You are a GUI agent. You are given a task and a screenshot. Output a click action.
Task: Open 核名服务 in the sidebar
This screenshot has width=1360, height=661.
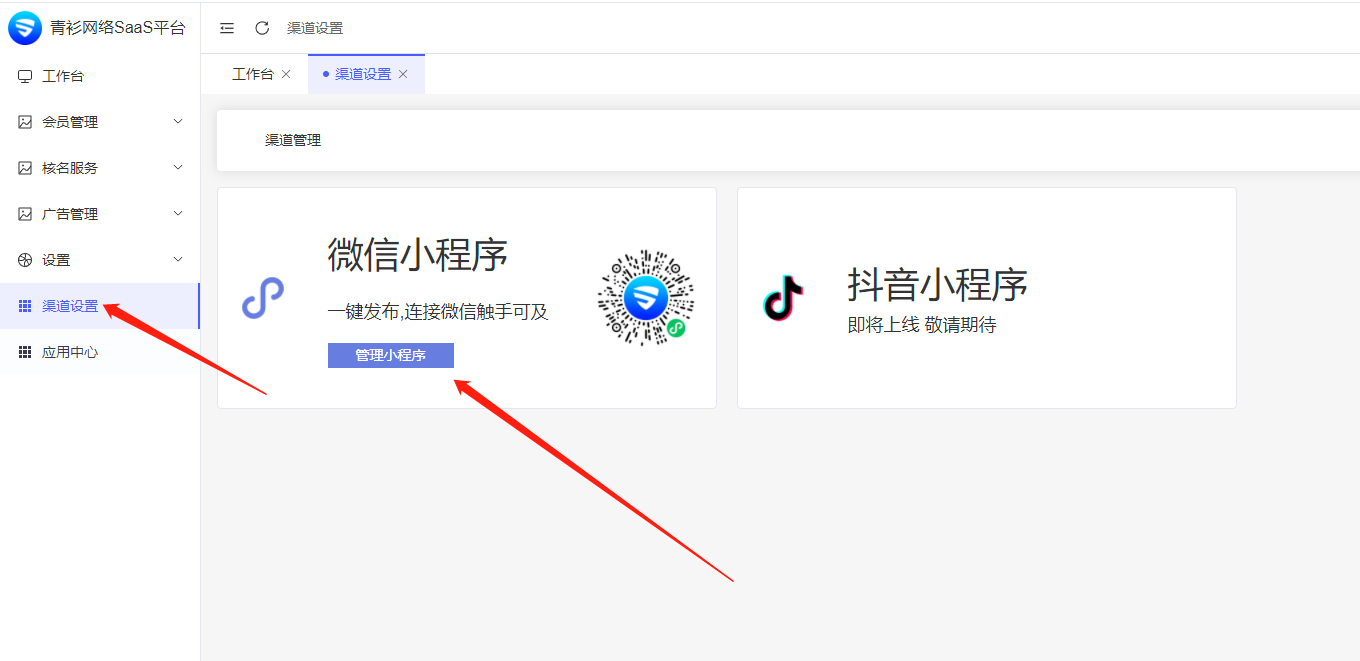[100, 168]
